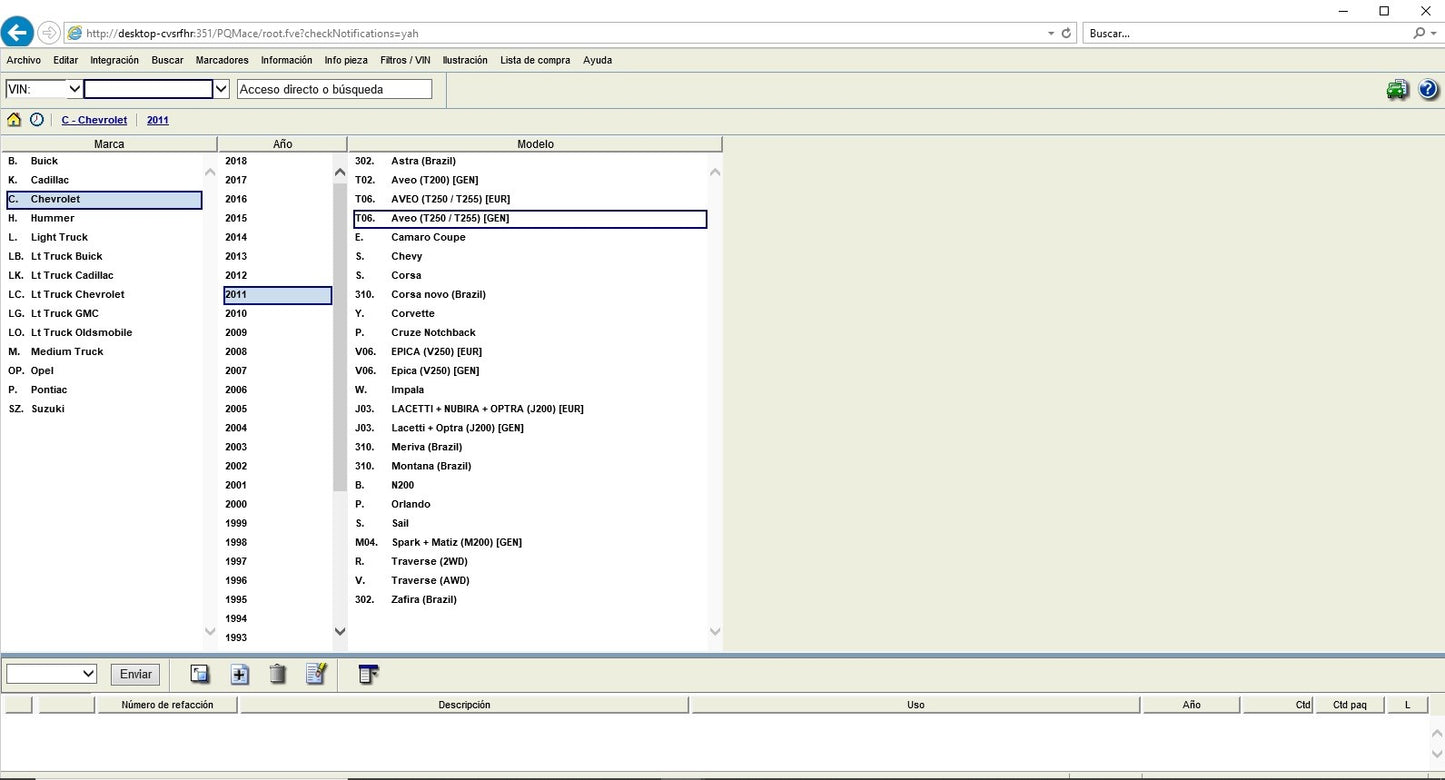Click the edit notes pencil icon
The height and width of the screenshot is (780, 1445).
(316, 674)
